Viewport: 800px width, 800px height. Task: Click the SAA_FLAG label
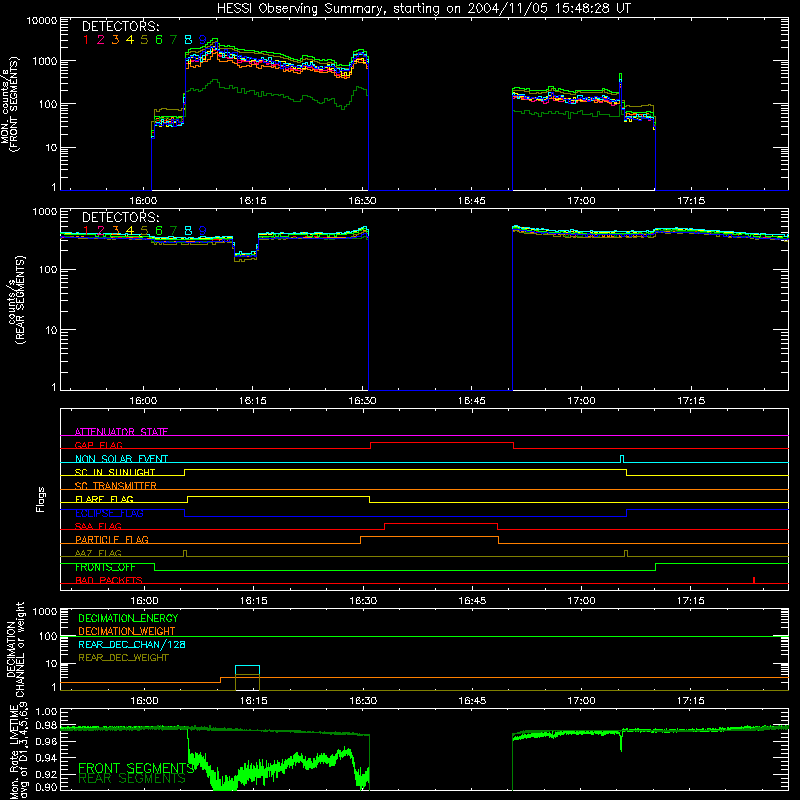point(98,526)
